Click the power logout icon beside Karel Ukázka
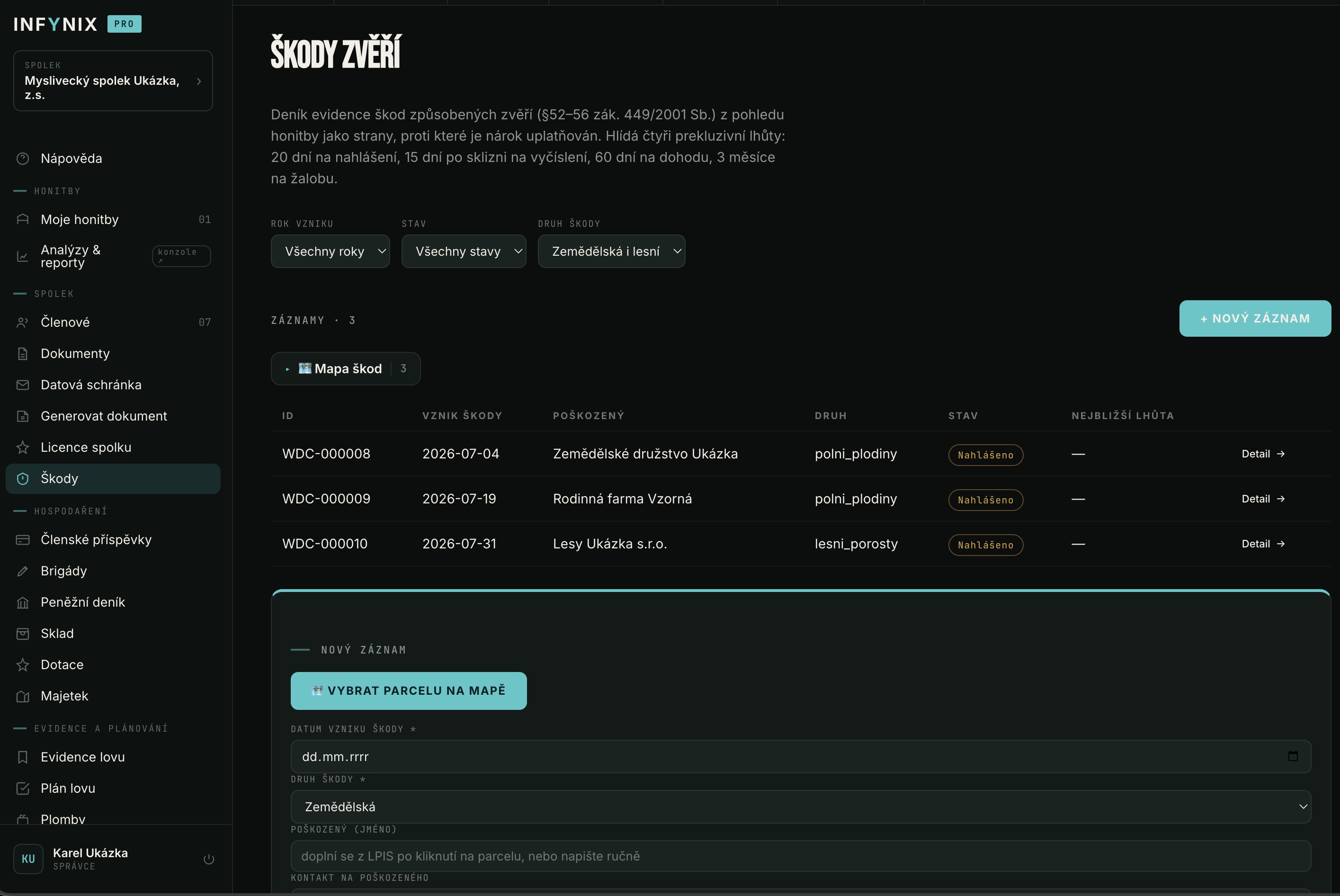This screenshot has width=1340, height=896. pos(209,859)
